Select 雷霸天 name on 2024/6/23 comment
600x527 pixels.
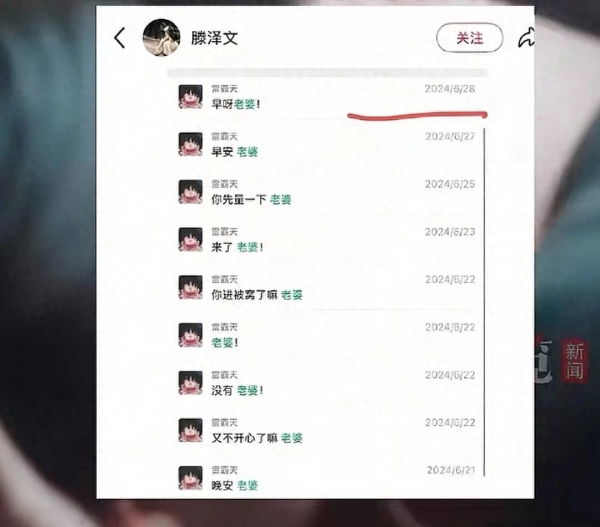[x=225, y=232]
